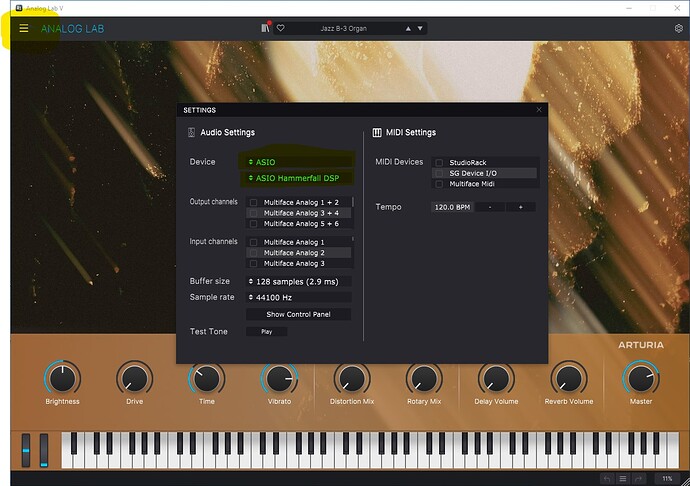Viewport: 690px width, 486px height.
Task: Close the Settings dialog
Action: pyautogui.click(x=539, y=110)
